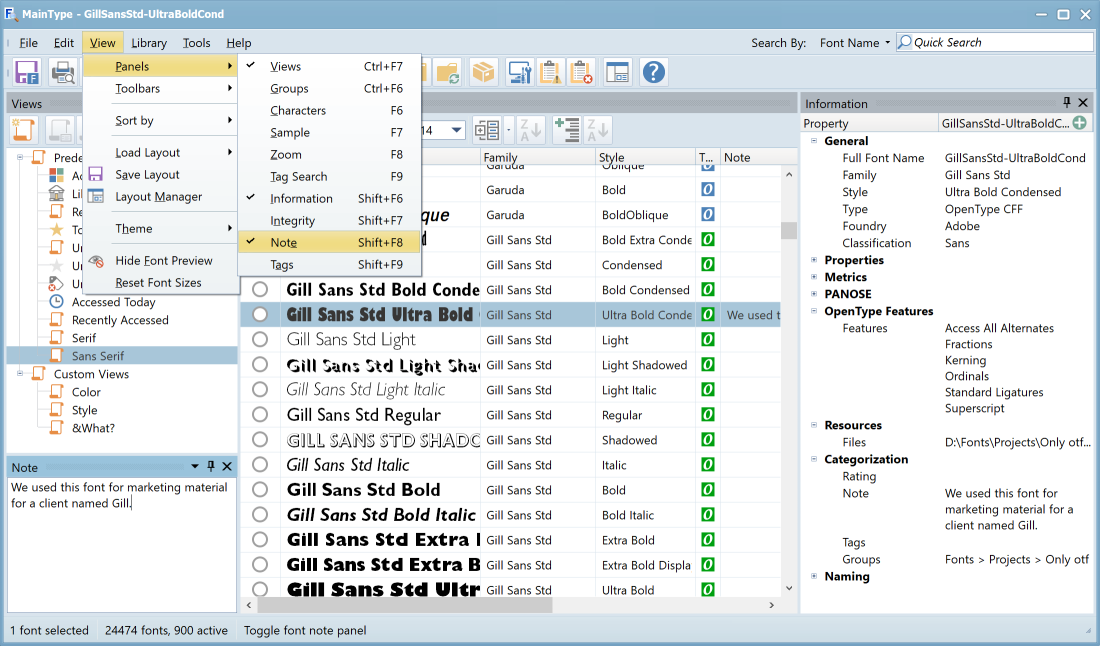The width and height of the screenshot is (1100, 646).
Task: Click the font list vertical scrollbar thumb
Action: [x=789, y=230]
